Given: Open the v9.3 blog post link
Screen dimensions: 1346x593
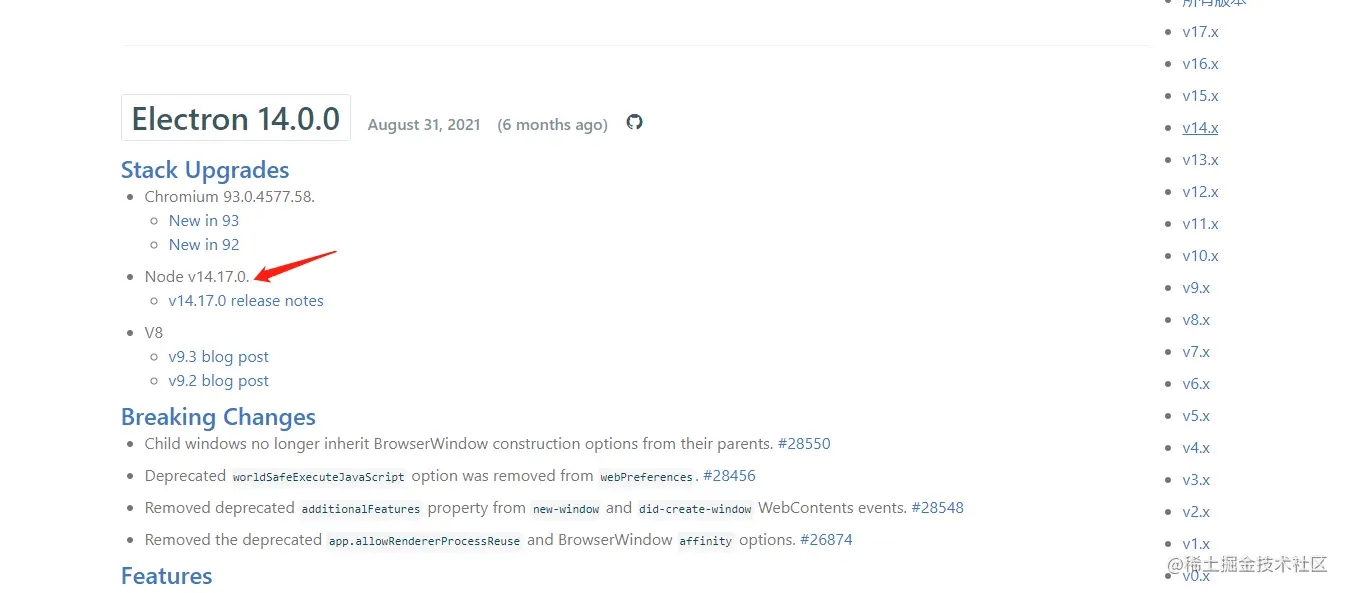Looking at the screenshot, I should pyautogui.click(x=219, y=356).
